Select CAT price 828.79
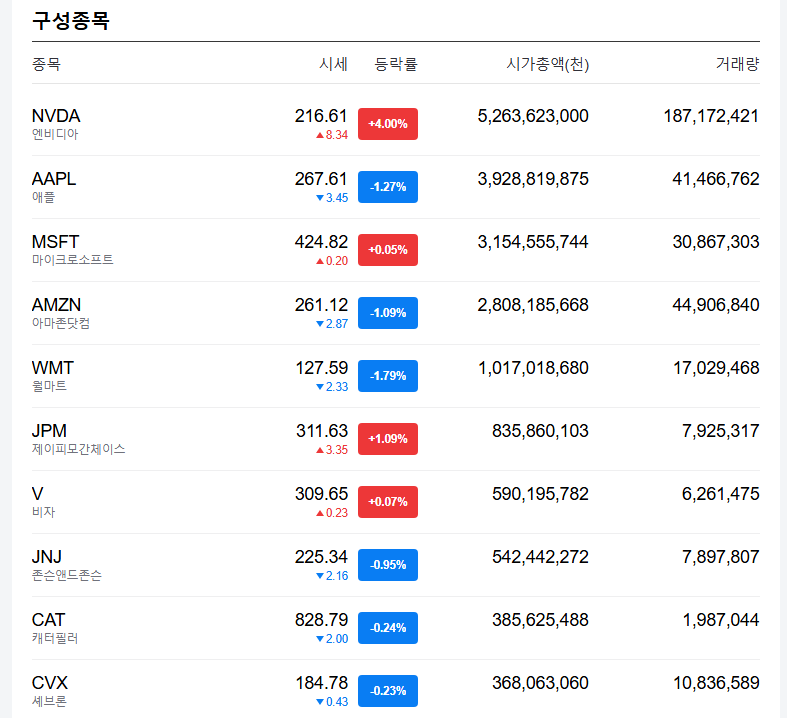The image size is (787, 718). coord(321,620)
